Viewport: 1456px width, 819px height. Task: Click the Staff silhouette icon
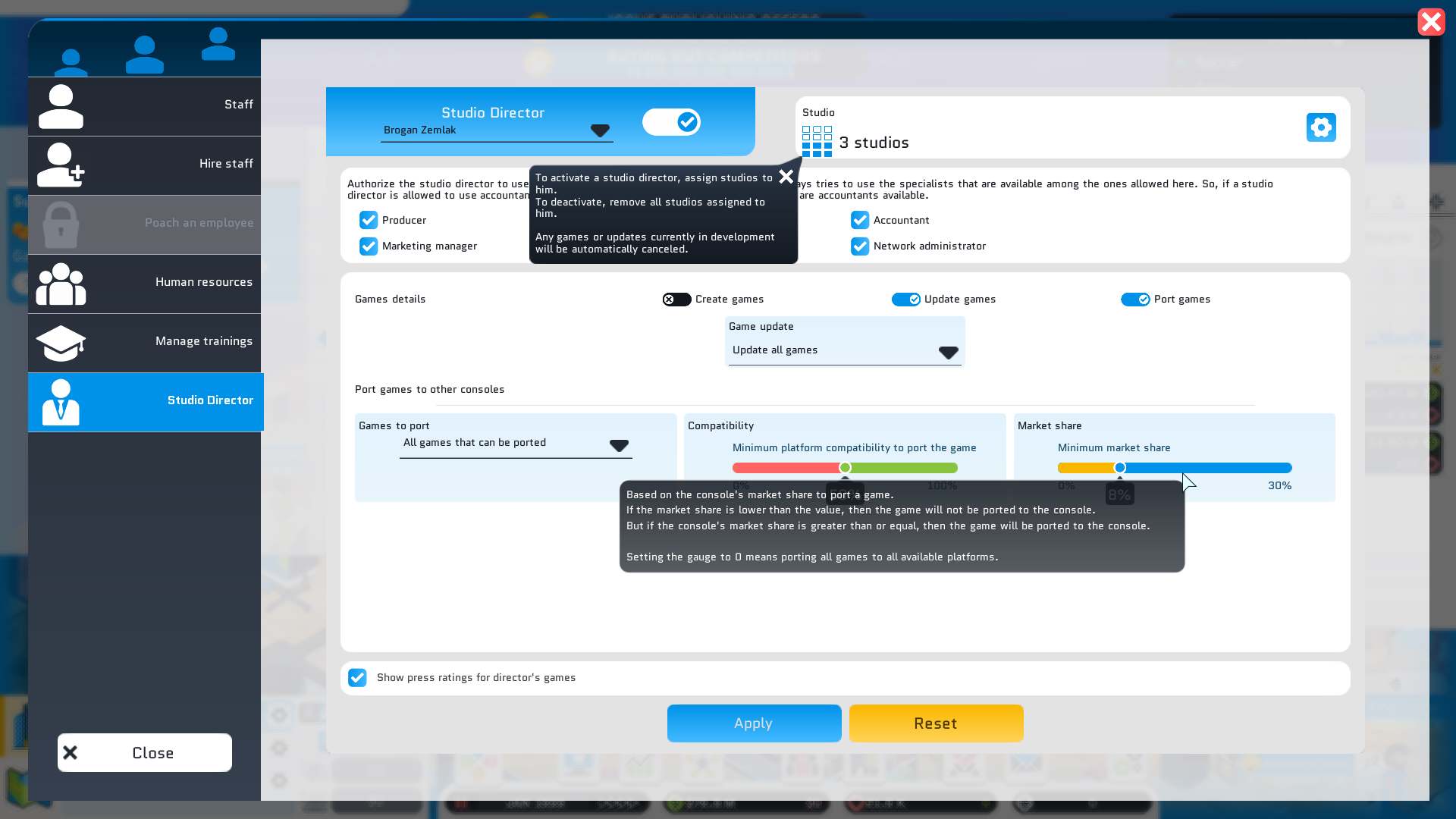61,106
